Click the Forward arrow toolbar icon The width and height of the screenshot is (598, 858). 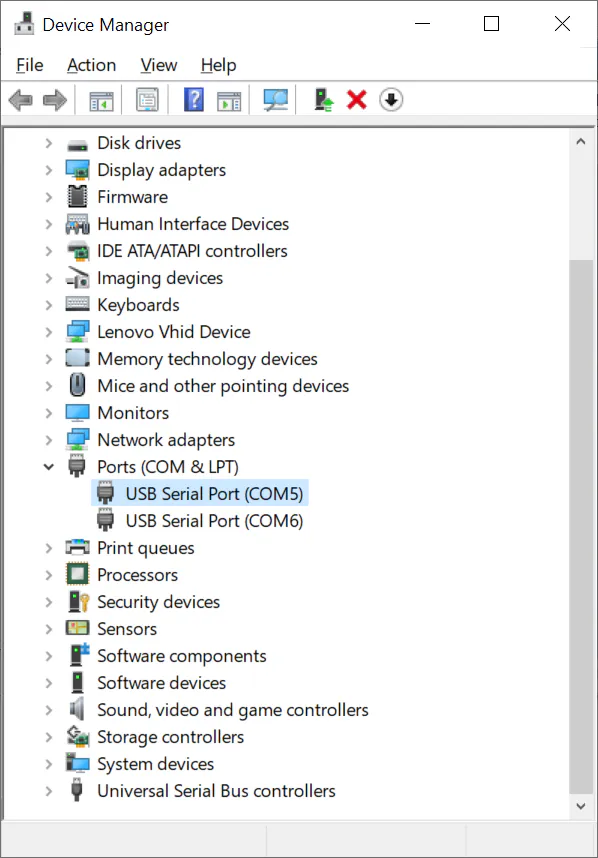(55, 100)
